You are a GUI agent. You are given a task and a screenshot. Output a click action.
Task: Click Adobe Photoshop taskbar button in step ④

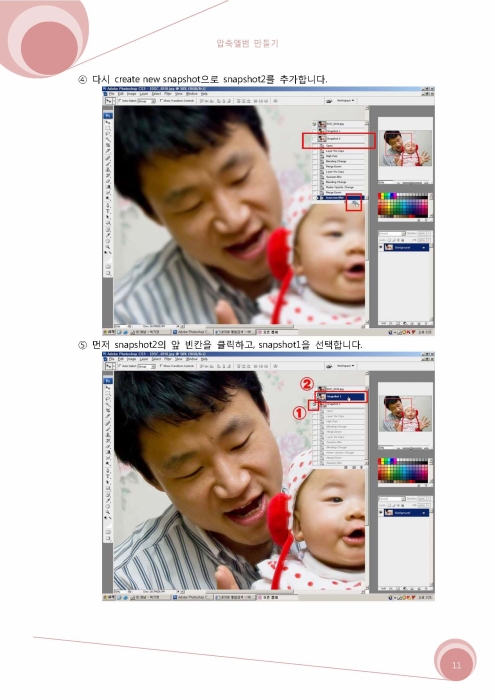pyautogui.click(x=192, y=332)
